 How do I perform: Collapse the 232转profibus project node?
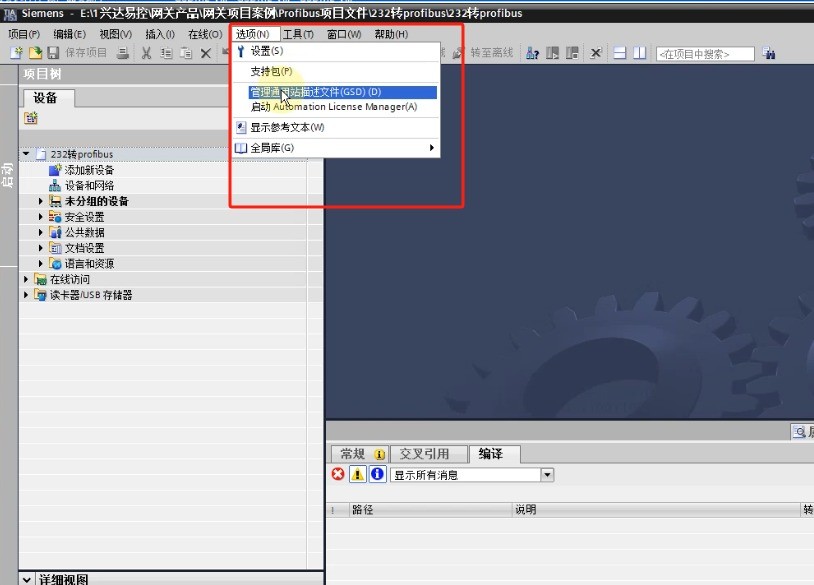[26, 154]
